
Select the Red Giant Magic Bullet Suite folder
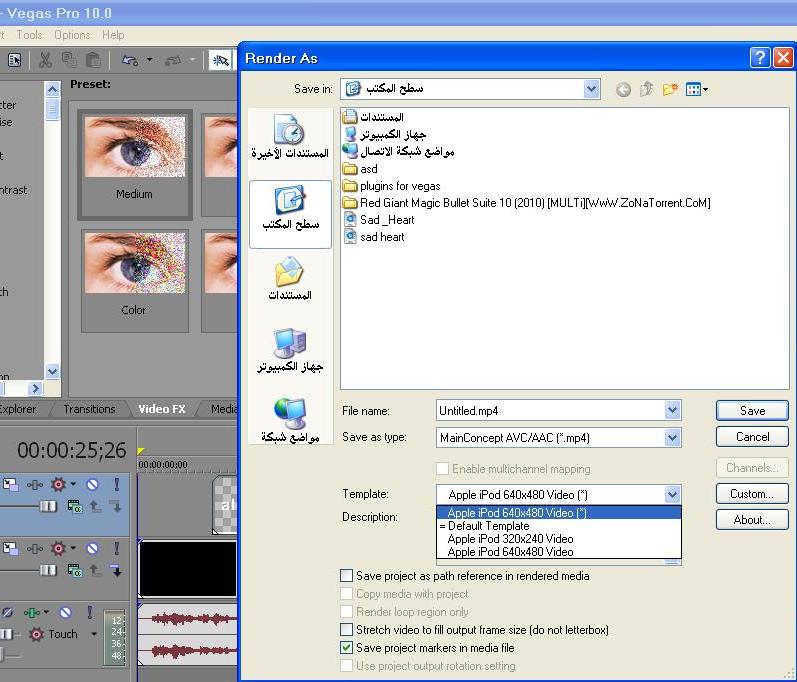(x=526, y=203)
